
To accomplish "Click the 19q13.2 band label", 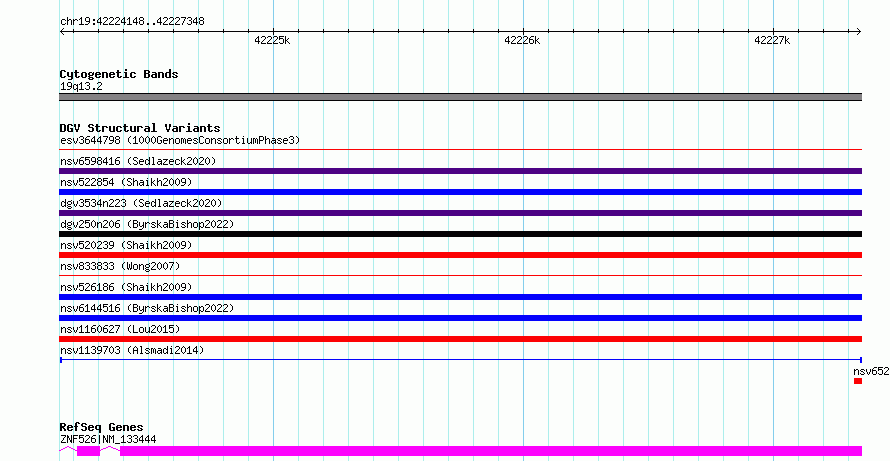I will (x=81, y=87).
